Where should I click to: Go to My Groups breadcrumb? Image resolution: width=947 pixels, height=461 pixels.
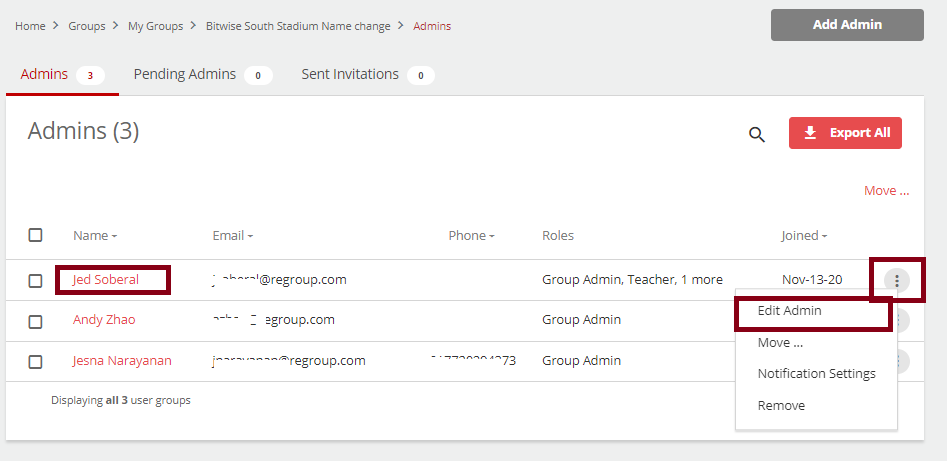tap(155, 26)
